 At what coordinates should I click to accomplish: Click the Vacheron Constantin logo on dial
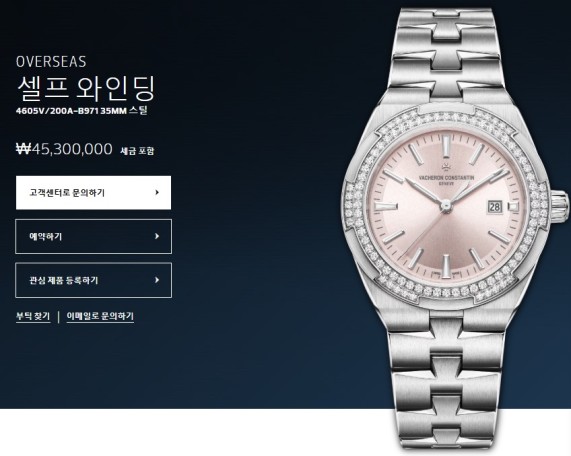(x=446, y=176)
